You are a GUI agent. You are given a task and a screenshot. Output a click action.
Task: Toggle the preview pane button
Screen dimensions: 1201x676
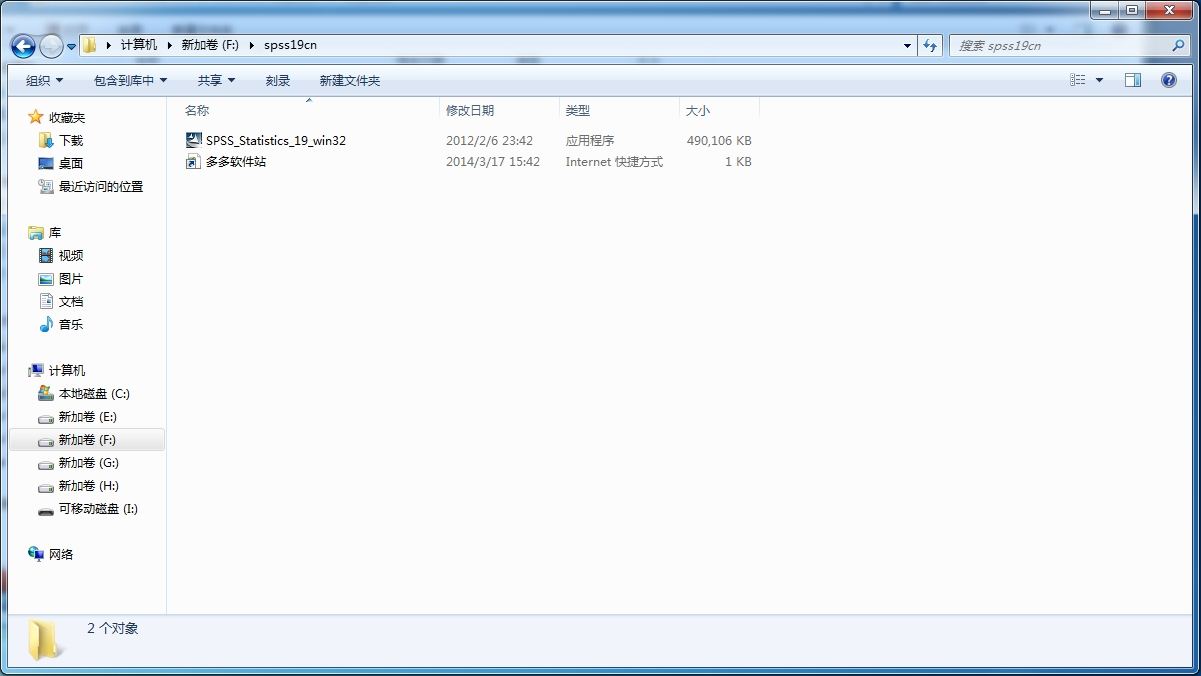click(x=1133, y=80)
